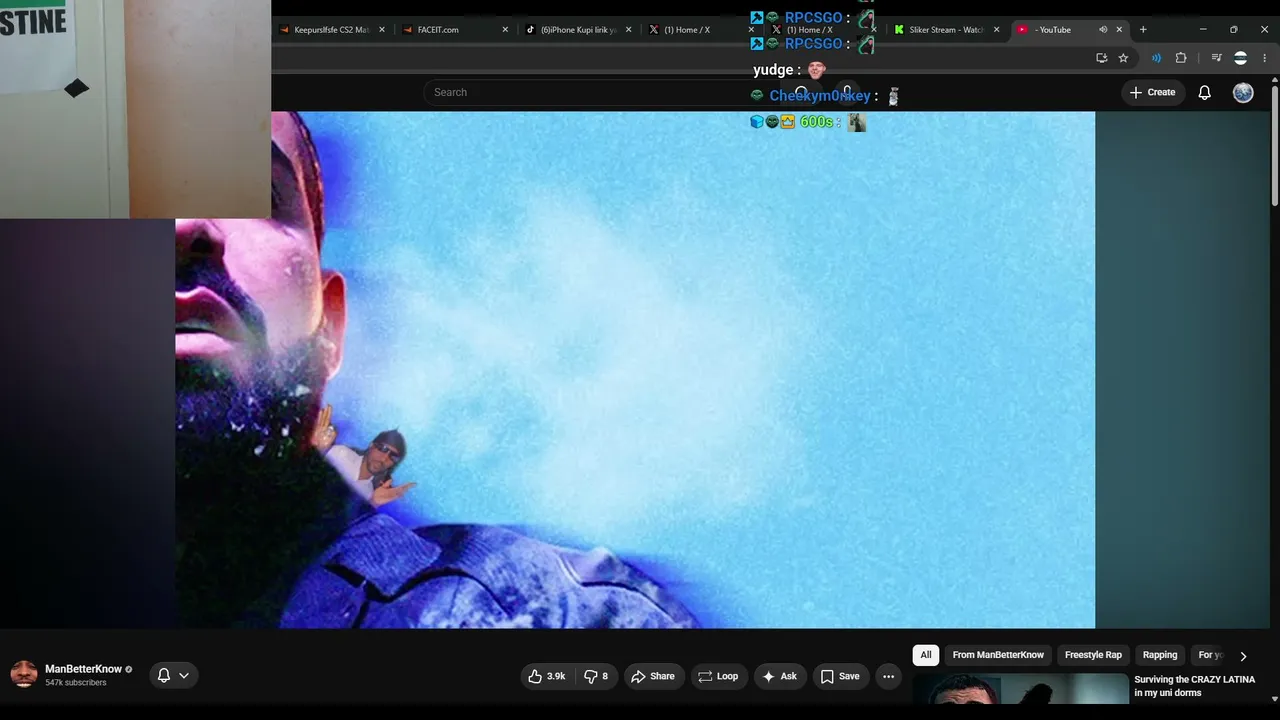Close the iPhone Kupi TikTok tab
The height and width of the screenshot is (720, 1280).
coord(629,30)
